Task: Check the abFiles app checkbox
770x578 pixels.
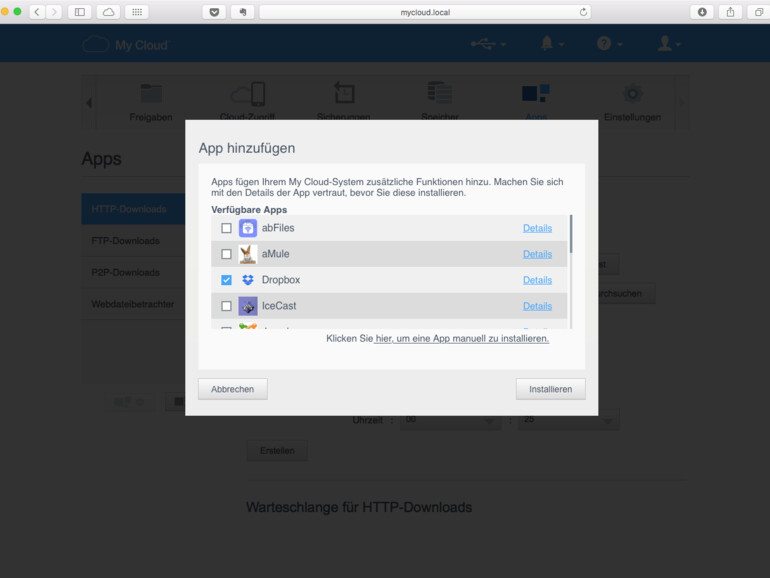Action: 226,228
